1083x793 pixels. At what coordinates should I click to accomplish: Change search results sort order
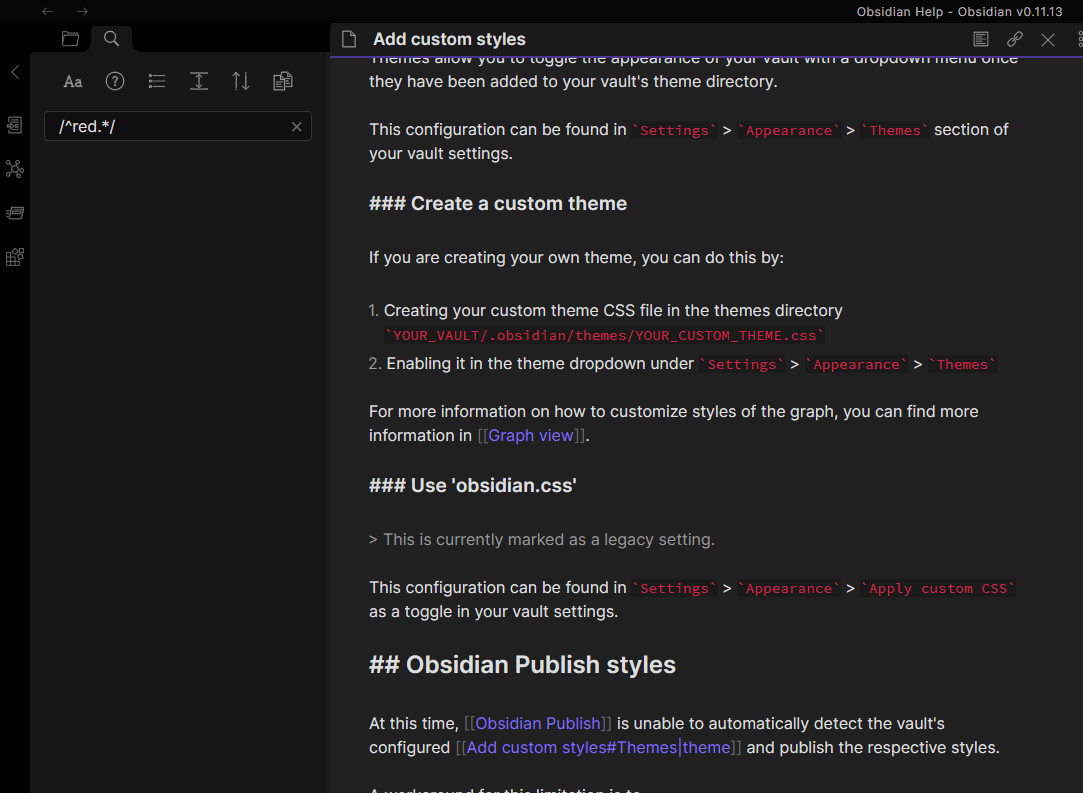click(241, 82)
